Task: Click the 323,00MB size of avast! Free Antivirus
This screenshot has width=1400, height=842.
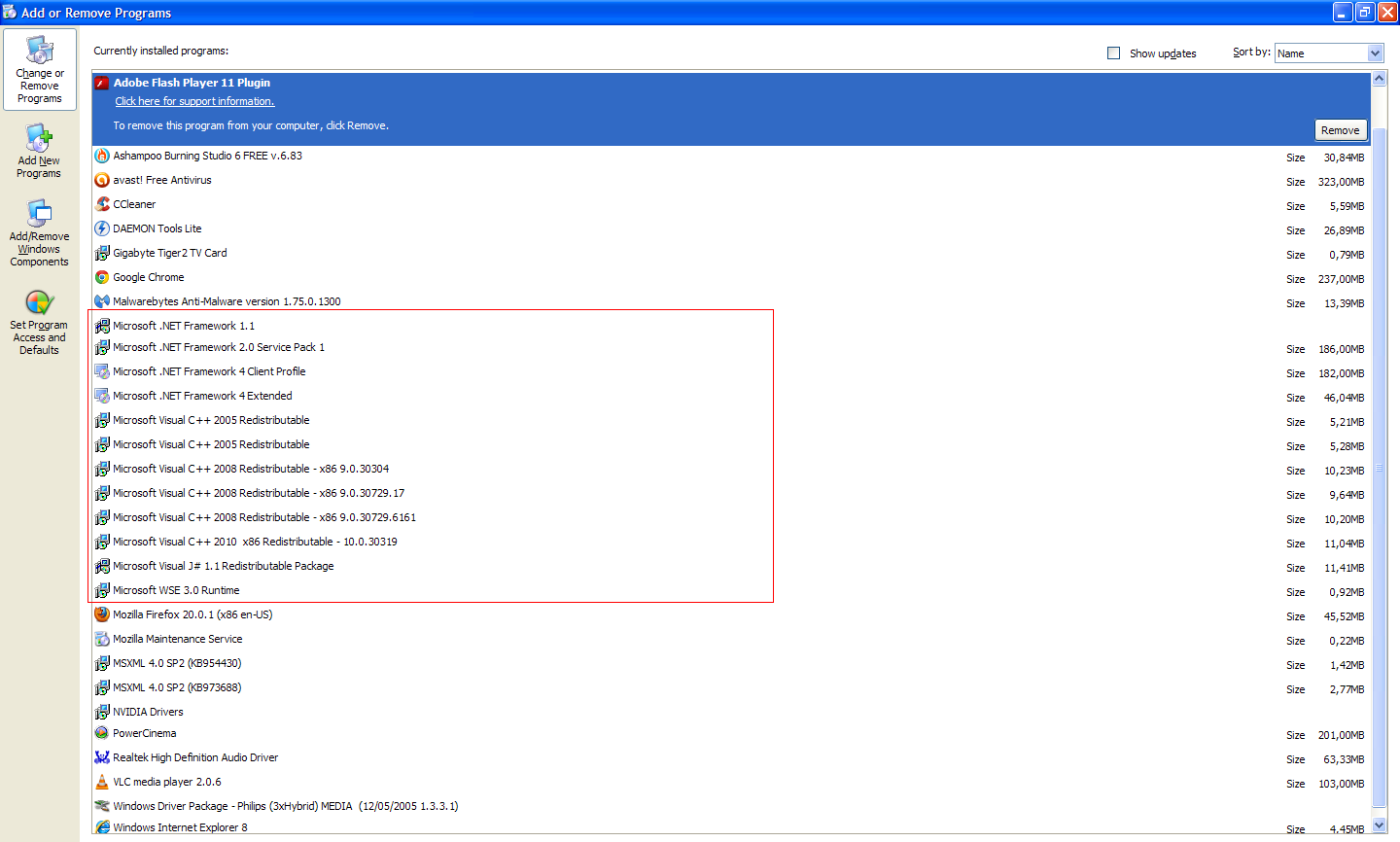Action: pos(1341,182)
